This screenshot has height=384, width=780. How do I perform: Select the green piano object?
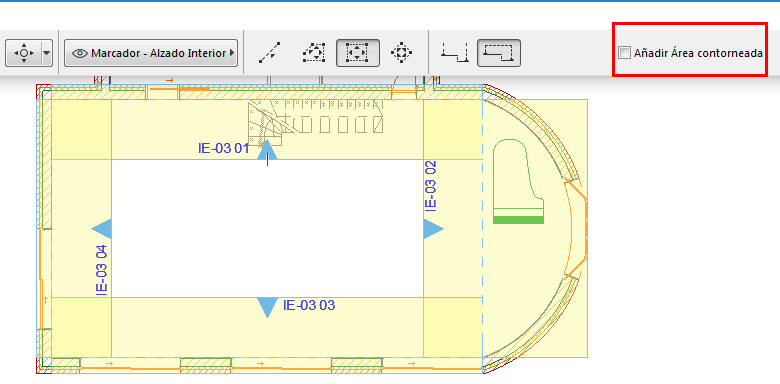click(518, 182)
